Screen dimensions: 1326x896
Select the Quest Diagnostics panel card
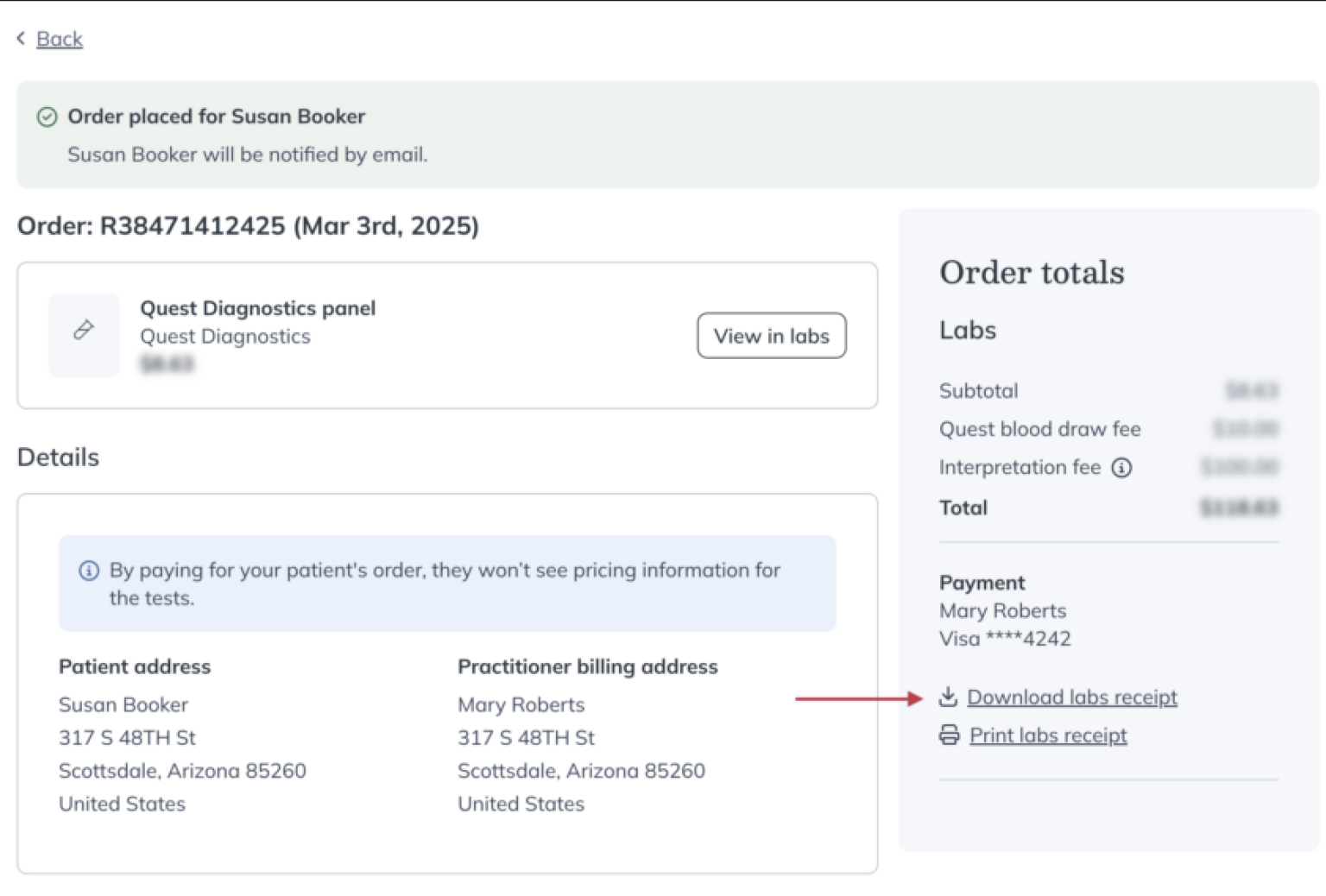[447, 336]
